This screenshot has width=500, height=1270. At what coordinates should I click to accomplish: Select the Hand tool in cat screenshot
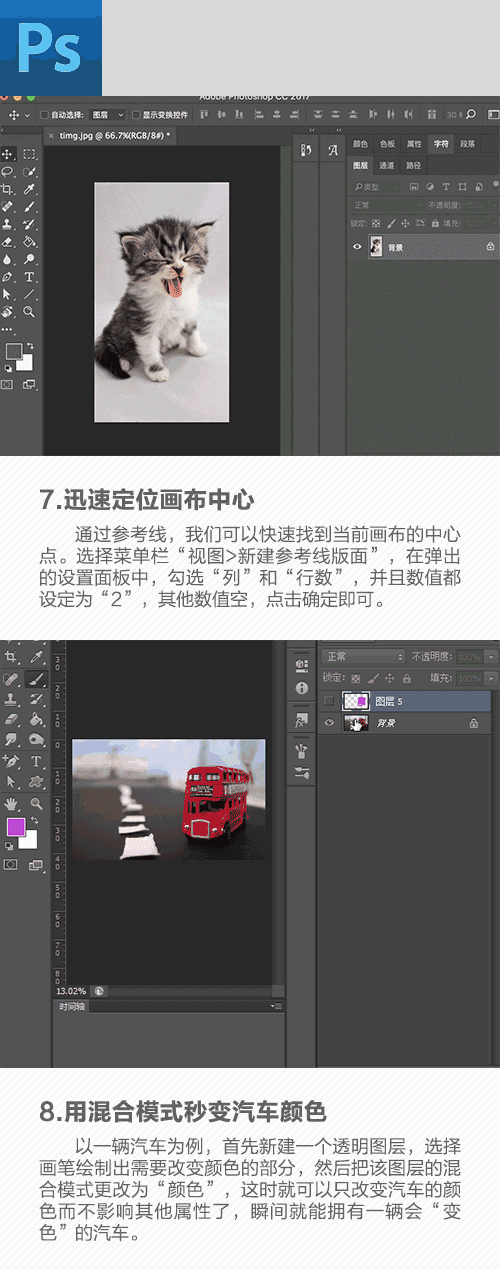click(x=7, y=311)
